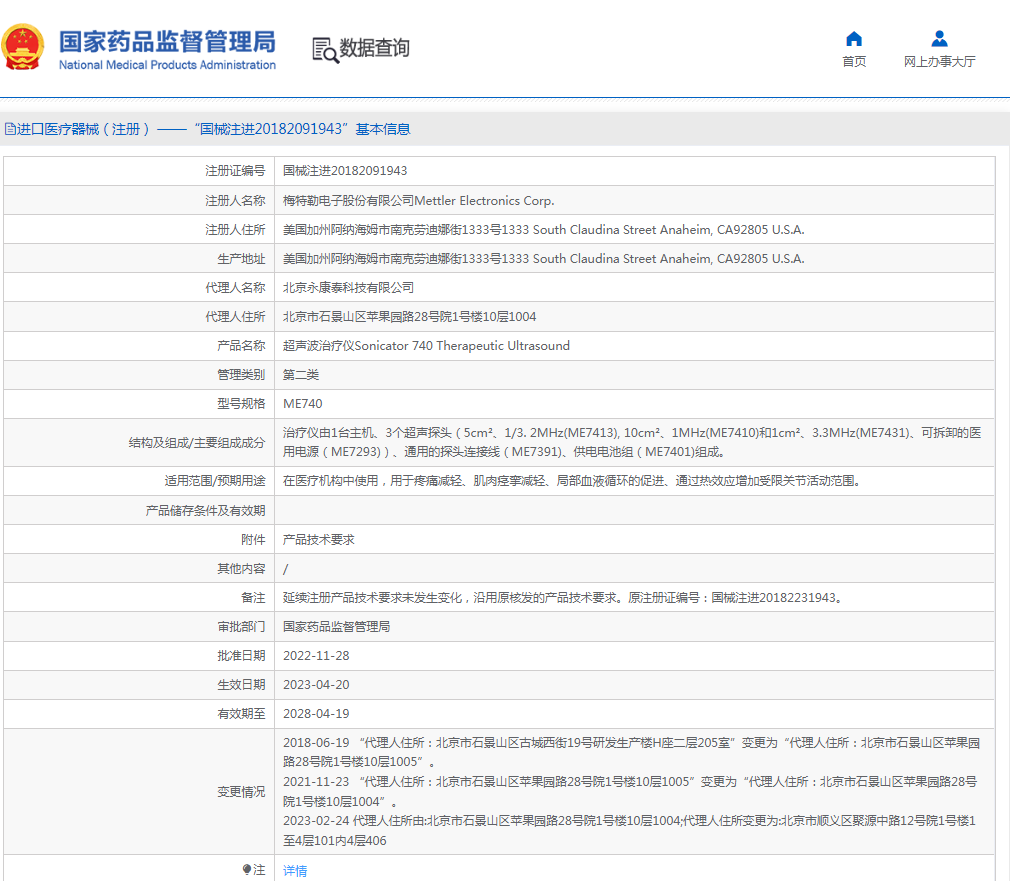The image size is (1010, 881).
Task: Open the 网上办事大厅 text label
Action: point(939,62)
